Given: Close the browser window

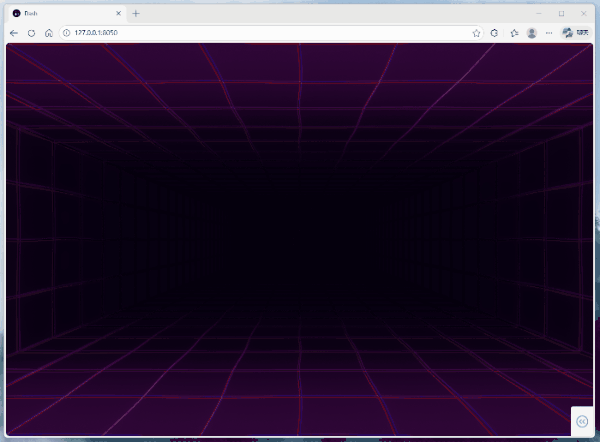Looking at the screenshot, I should click(x=584, y=13).
